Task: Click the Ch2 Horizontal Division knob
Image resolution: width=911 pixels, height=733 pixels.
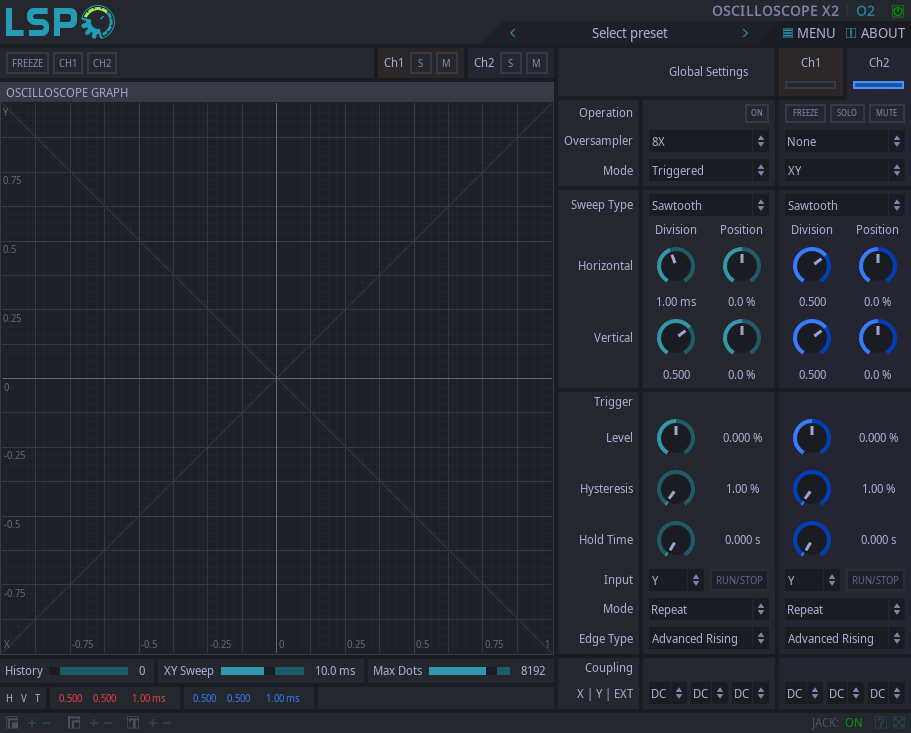Action: point(811,265)
